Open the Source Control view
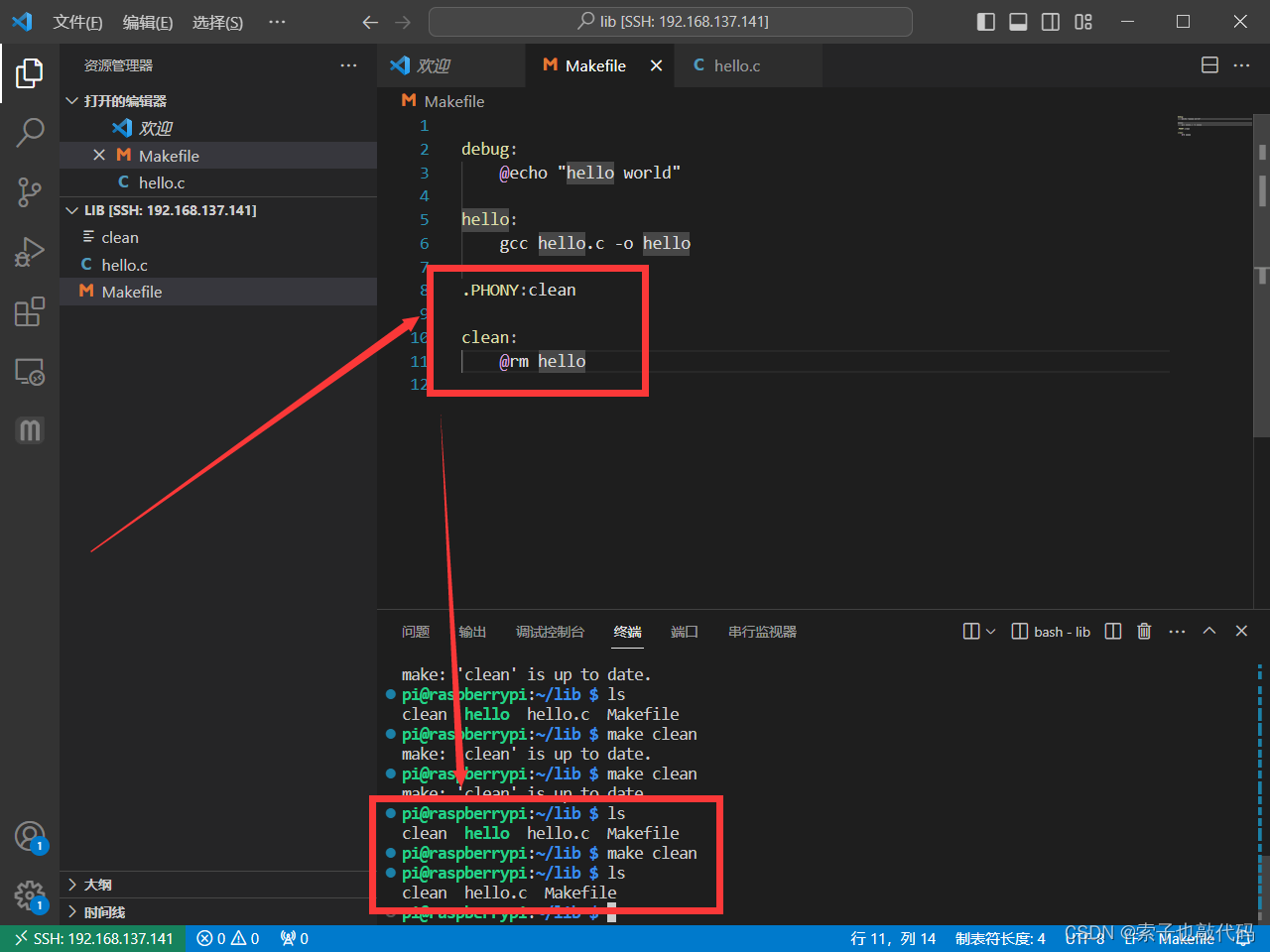Viewport: 1270px width, 952px height. tap(30, 192)
